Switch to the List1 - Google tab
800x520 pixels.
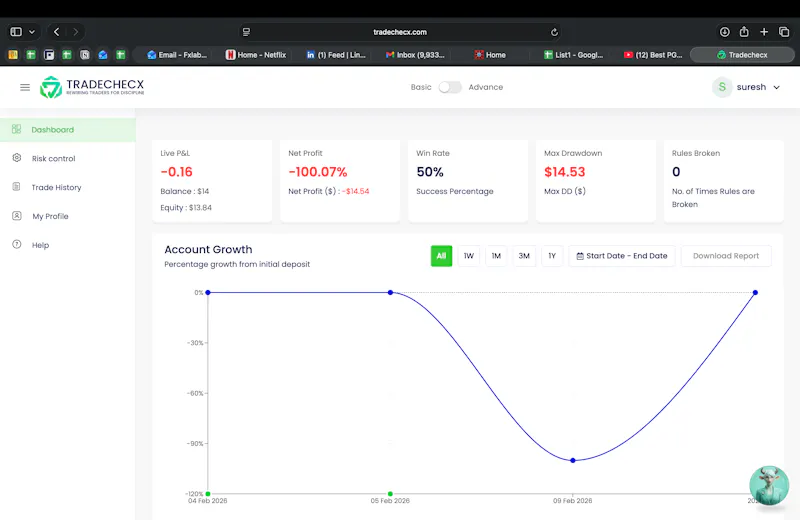(573, 55)
